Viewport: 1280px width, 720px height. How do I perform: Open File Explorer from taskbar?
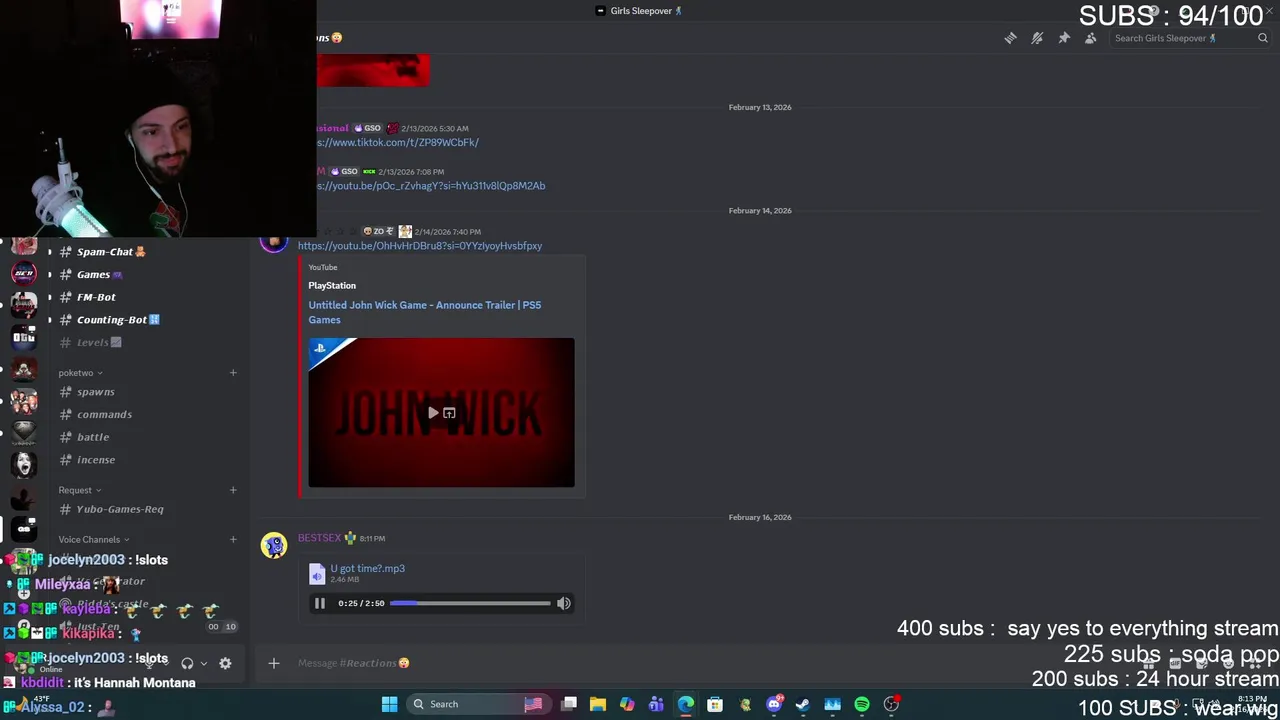click(x=598, y=704)
